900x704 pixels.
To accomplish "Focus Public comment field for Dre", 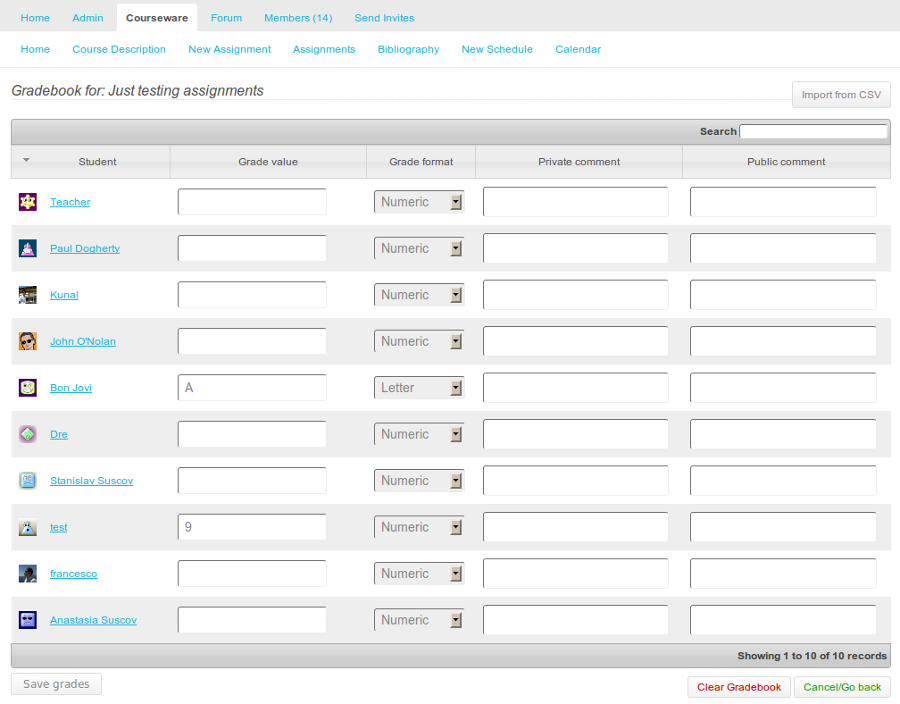I will 783,434.
